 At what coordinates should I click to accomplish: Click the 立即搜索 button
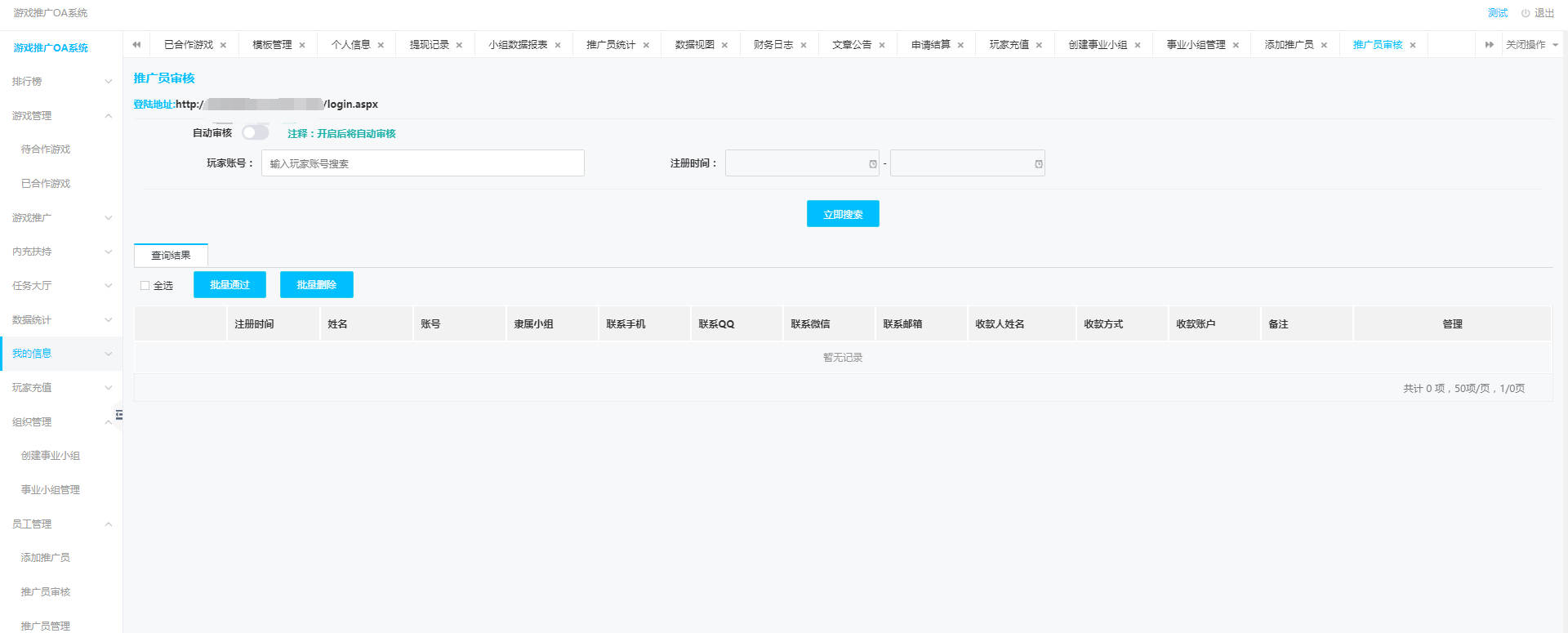[843, 214]
